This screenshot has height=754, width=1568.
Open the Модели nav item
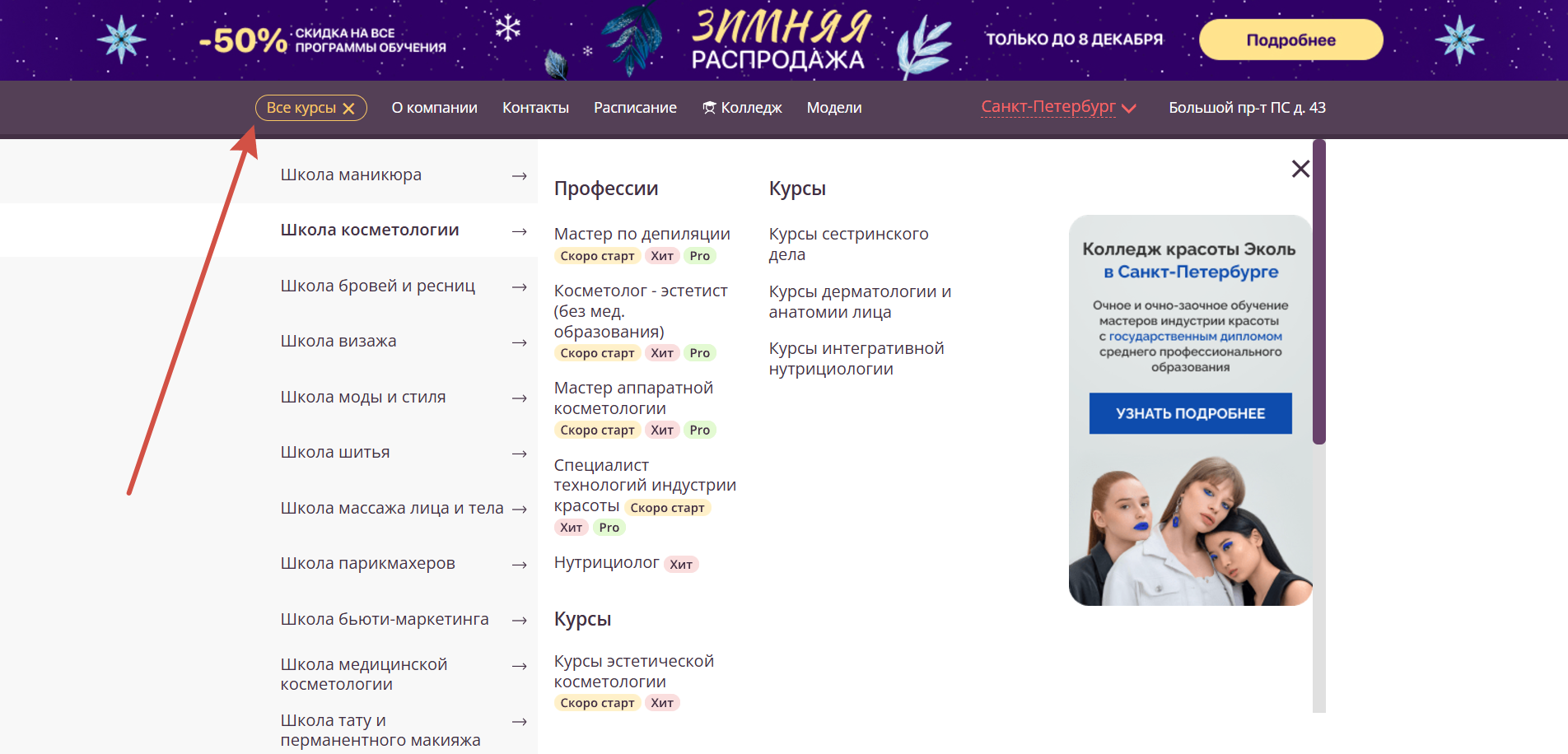point(834,108)
